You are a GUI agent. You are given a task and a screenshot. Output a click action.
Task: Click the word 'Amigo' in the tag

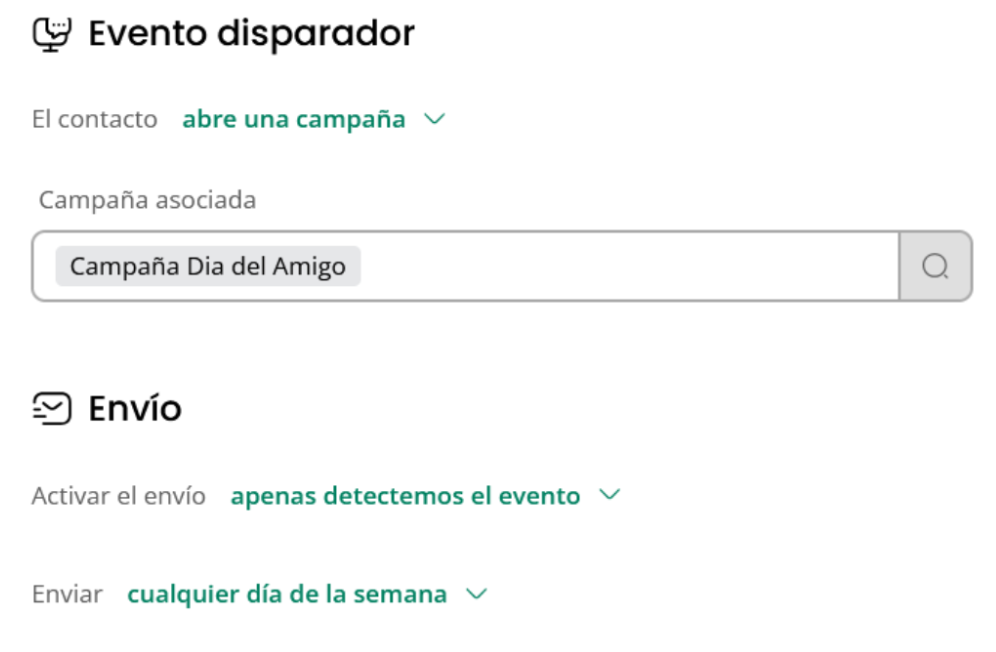point(309,266)
